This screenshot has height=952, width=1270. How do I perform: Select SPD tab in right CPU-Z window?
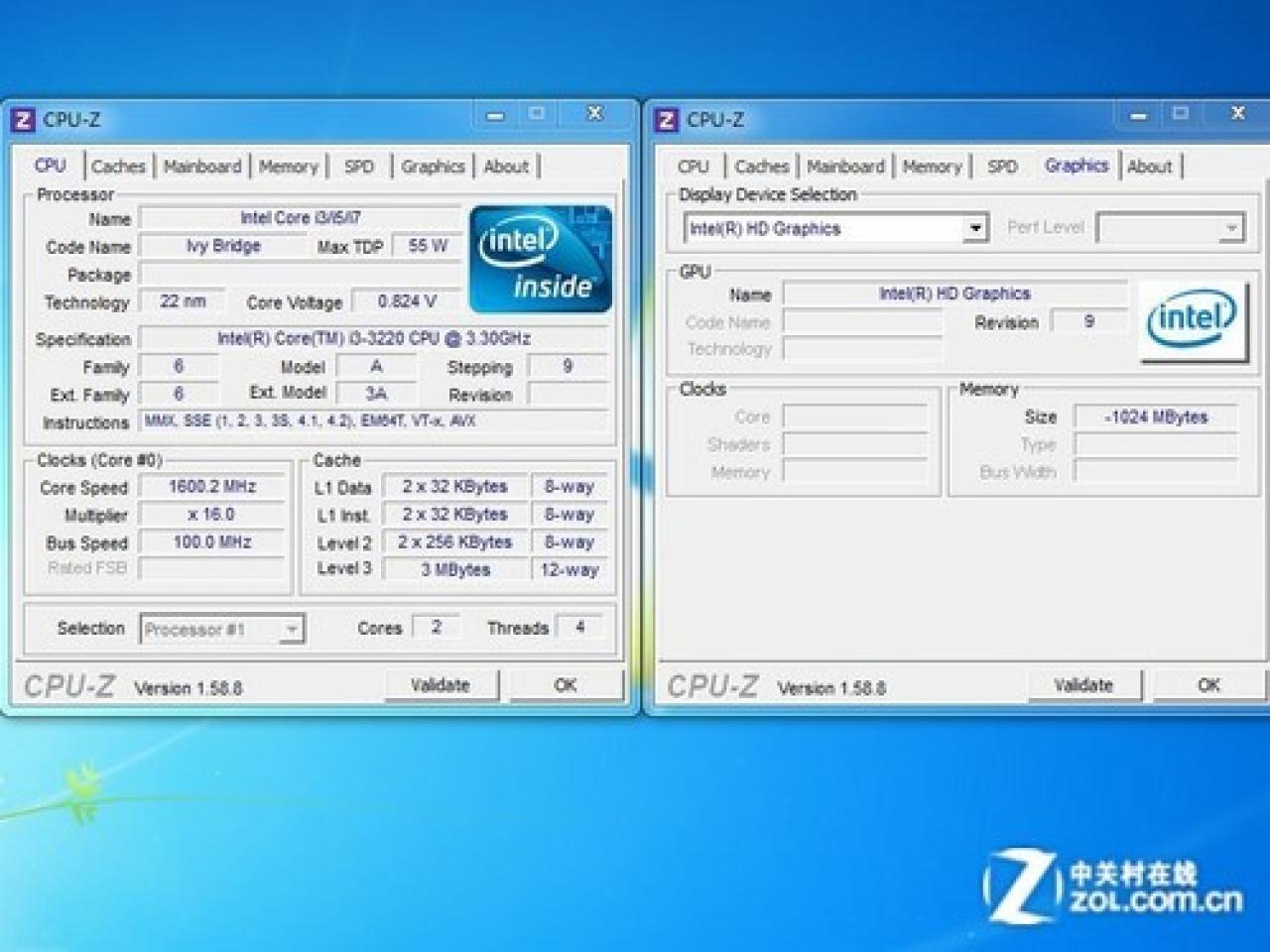click(x=1002, y=167)
